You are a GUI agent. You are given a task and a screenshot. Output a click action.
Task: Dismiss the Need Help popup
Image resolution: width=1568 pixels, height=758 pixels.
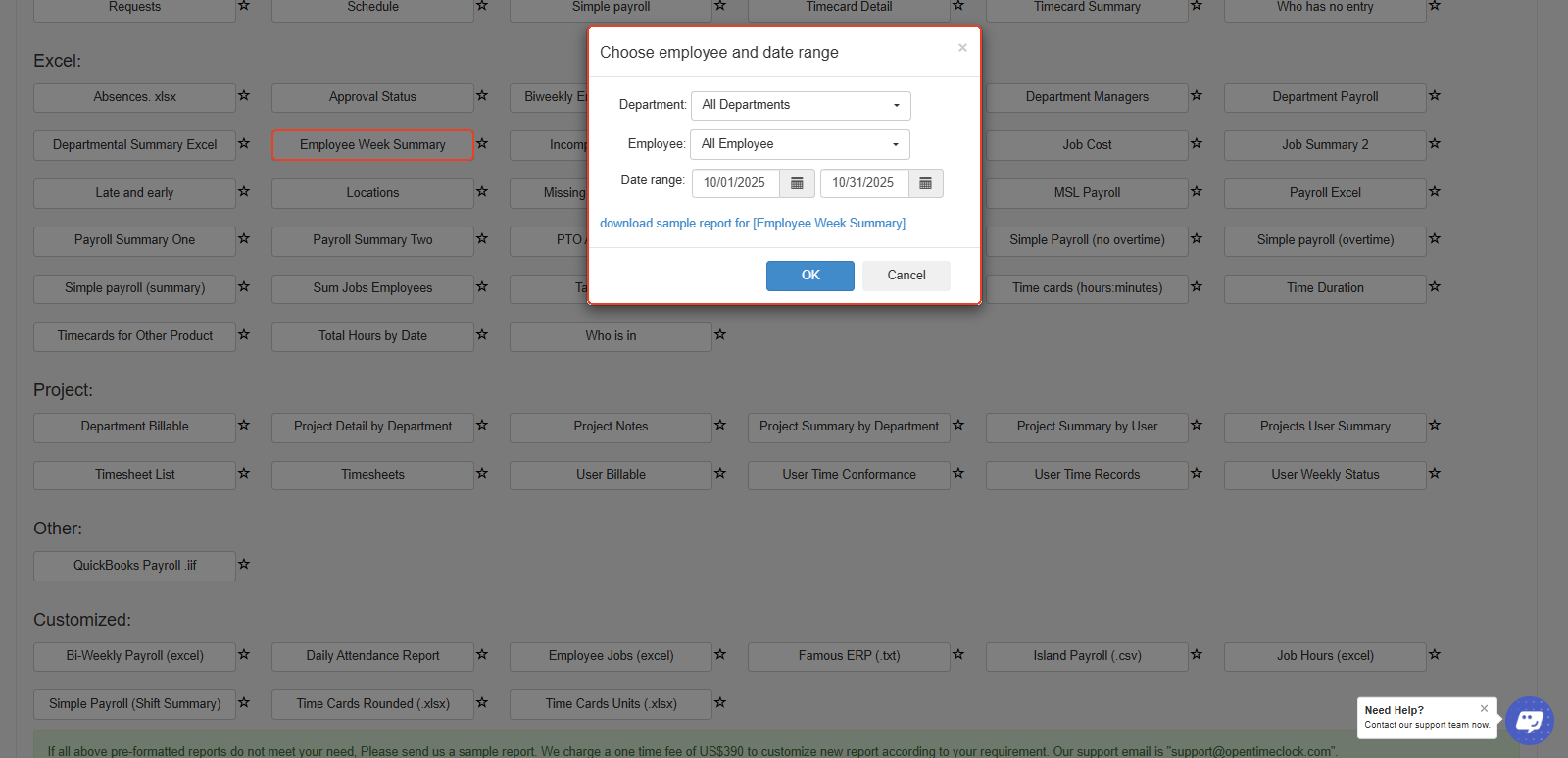(1484, 708)
